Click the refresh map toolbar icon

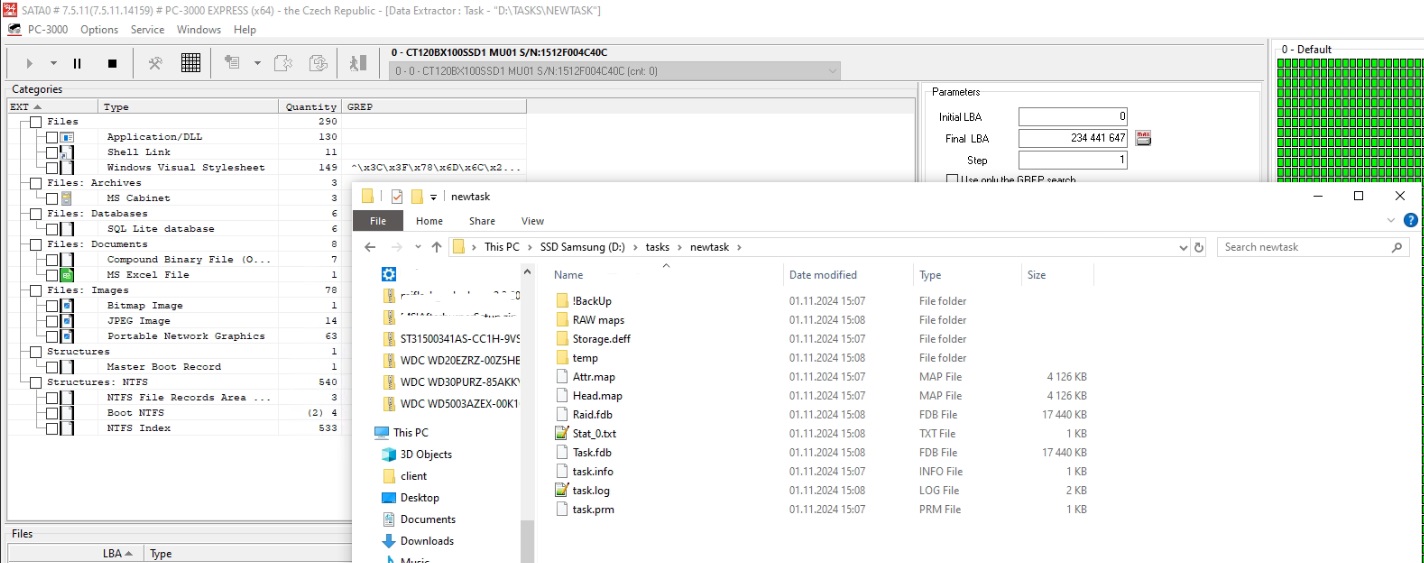318,63
